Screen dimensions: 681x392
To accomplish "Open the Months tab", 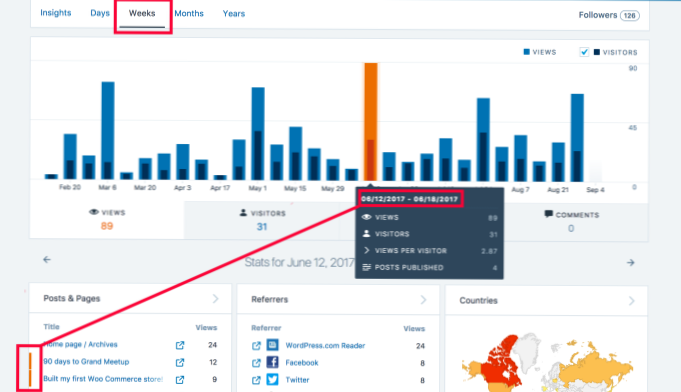I will (189, 13).
